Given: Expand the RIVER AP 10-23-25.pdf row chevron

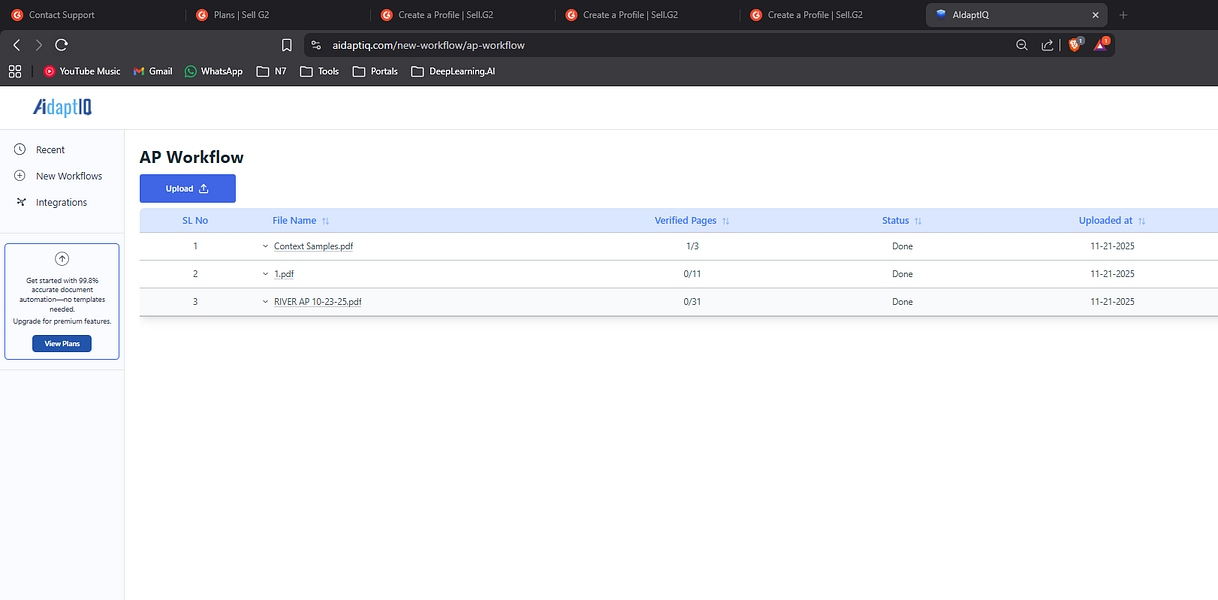Looking at the screenshot, I should [266, 301].
